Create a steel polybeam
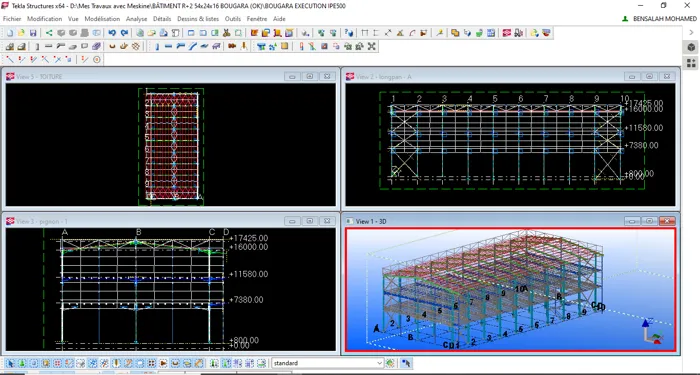The width and height of the screenshot is (700, 375). [x=60, y=46]
